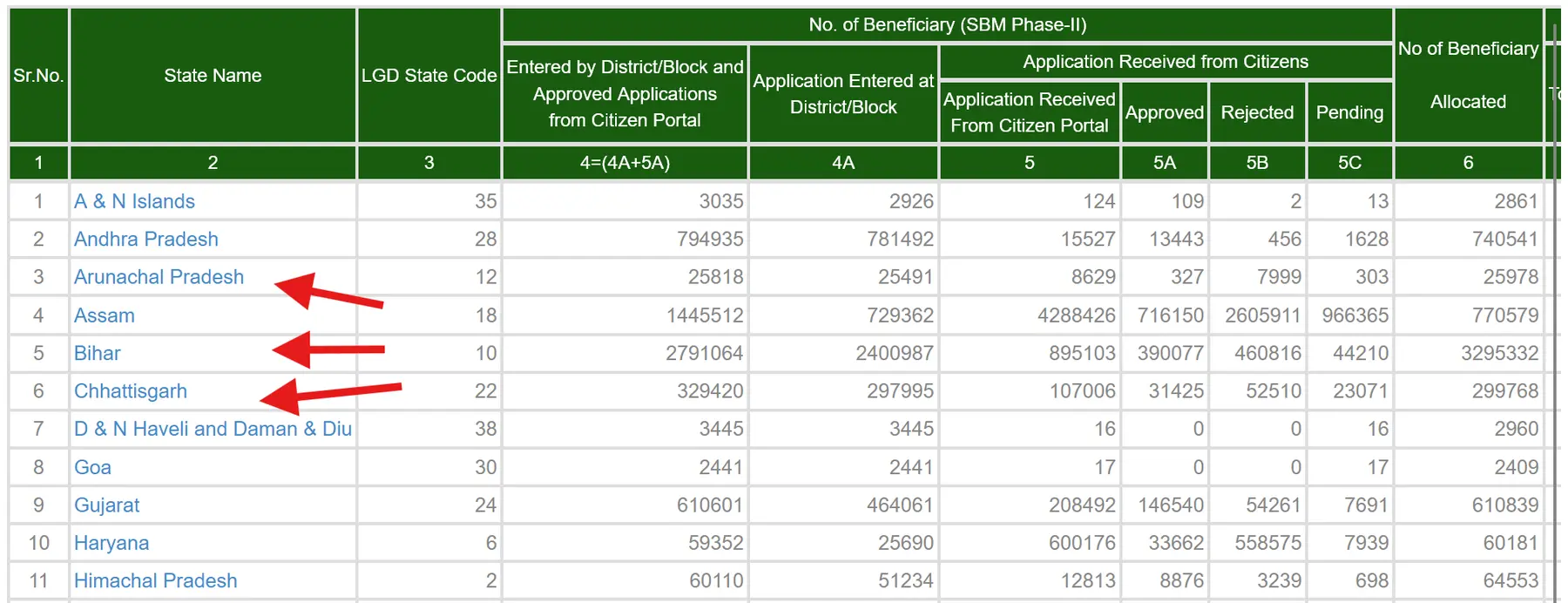Click the value 7999 in Arunachal Pradesh row
1568x603 pixels.
[1279, 277]
